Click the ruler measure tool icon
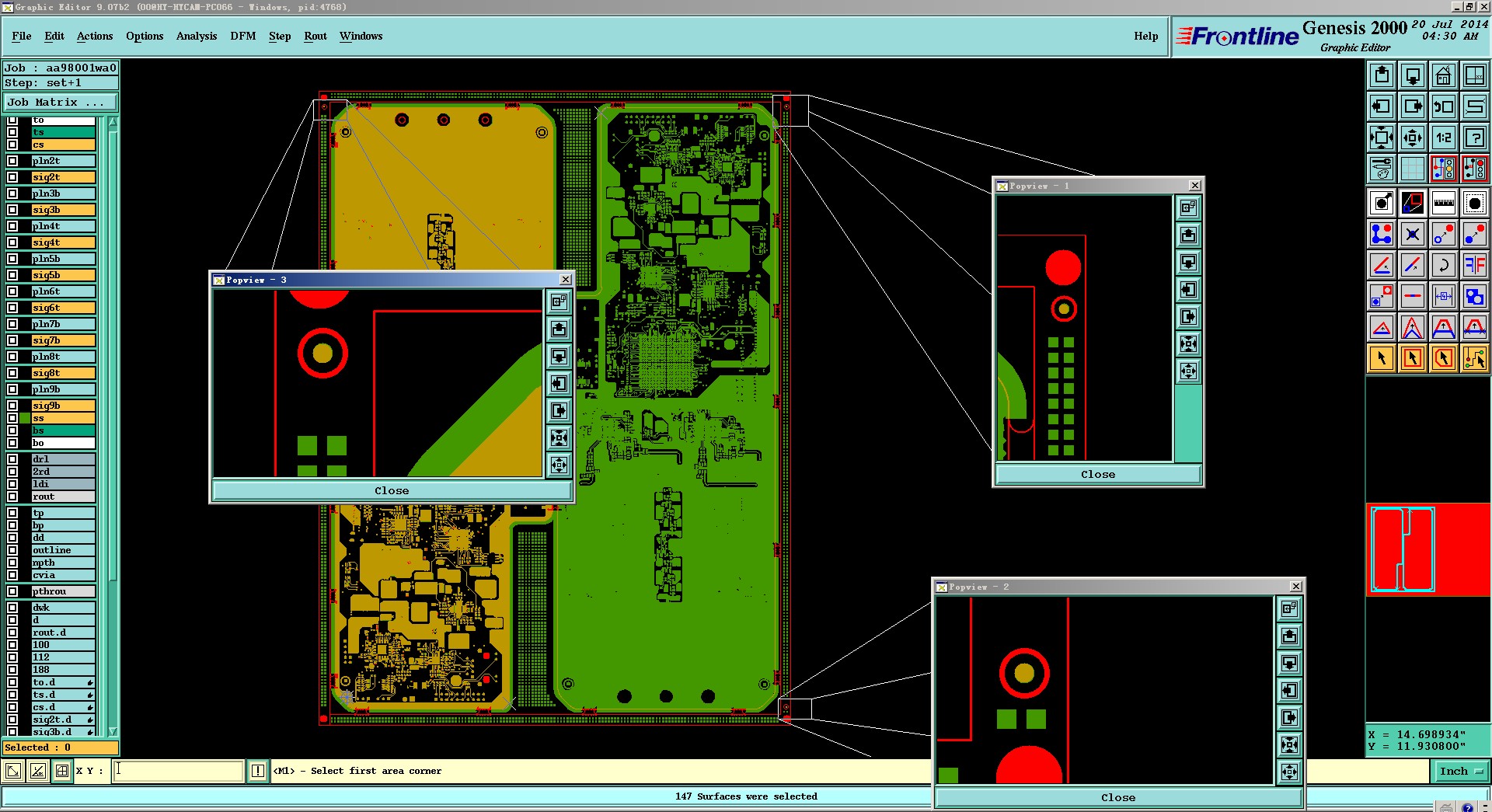The image size is (1492, 812). pos(1444,204)
